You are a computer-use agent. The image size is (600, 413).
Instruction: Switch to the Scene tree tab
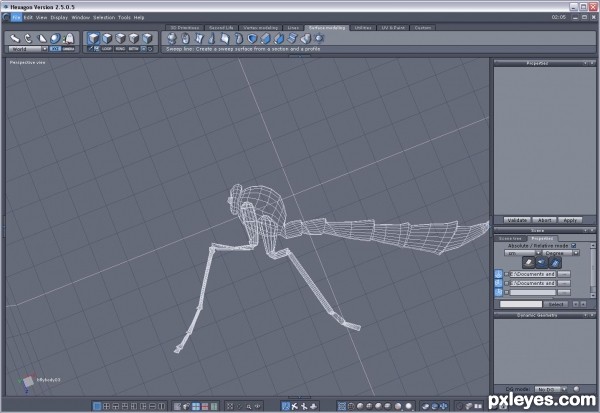510,238
